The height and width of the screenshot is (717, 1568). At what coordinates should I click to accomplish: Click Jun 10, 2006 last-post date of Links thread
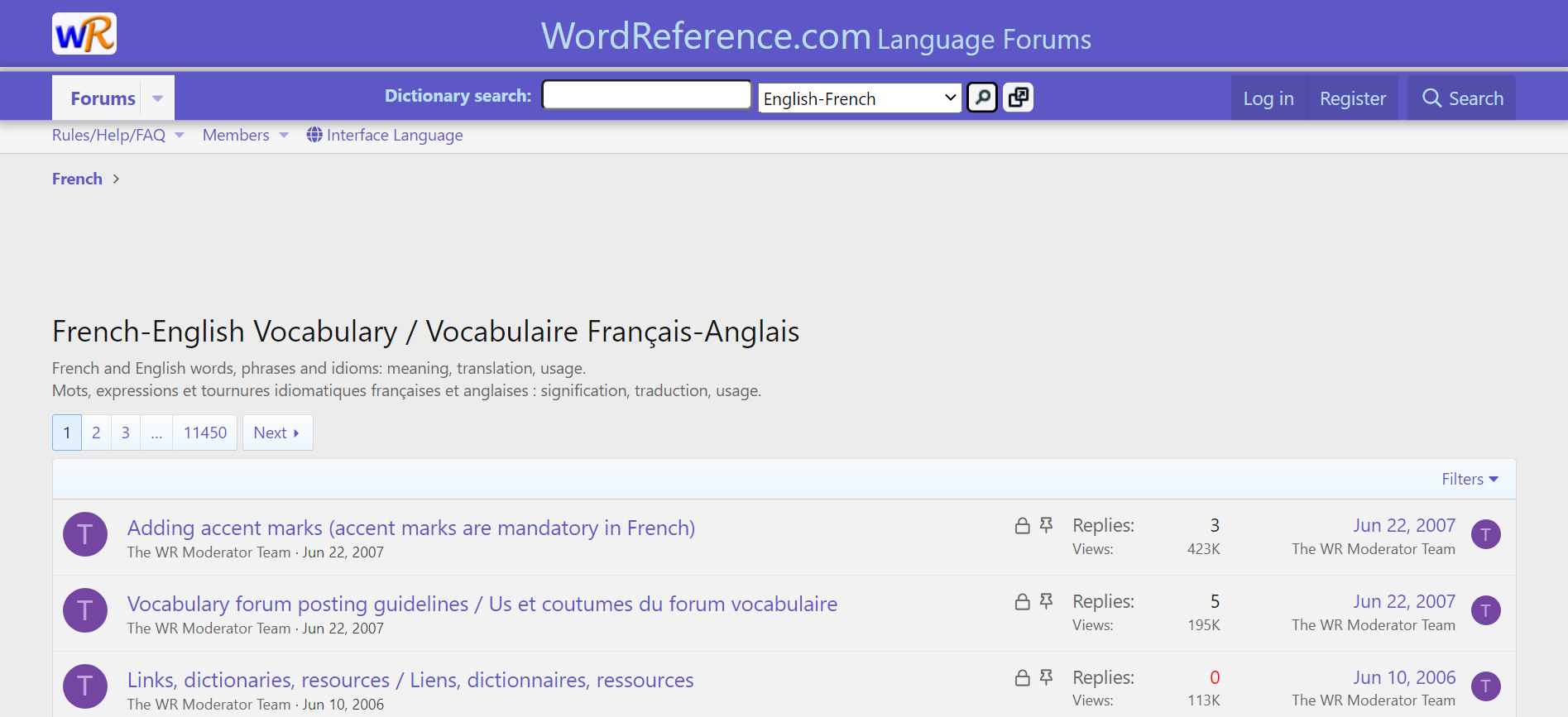(x=1404, y=677)
